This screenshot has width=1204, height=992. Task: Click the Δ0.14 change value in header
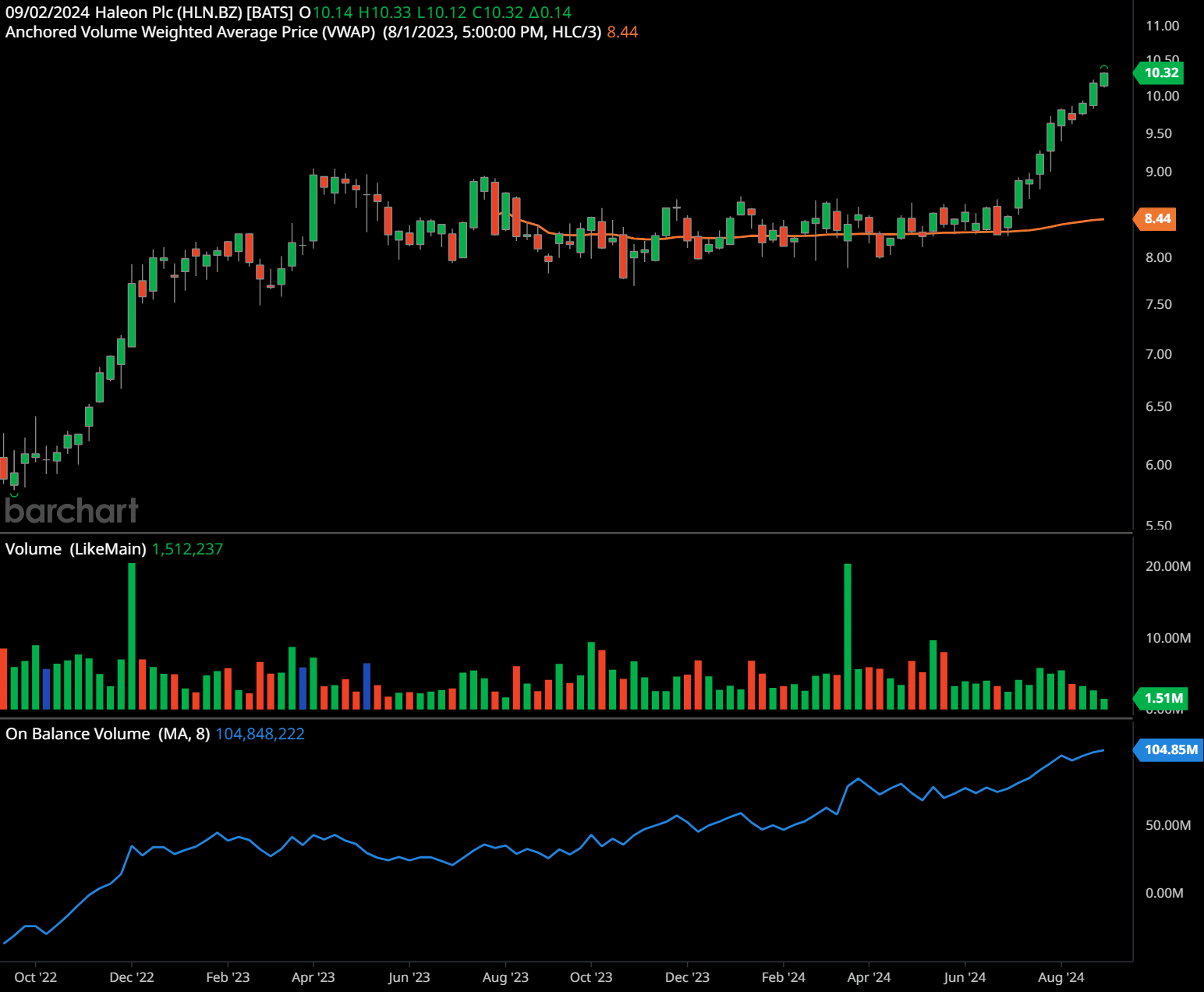pyautogui.click(x=551, y=12)
